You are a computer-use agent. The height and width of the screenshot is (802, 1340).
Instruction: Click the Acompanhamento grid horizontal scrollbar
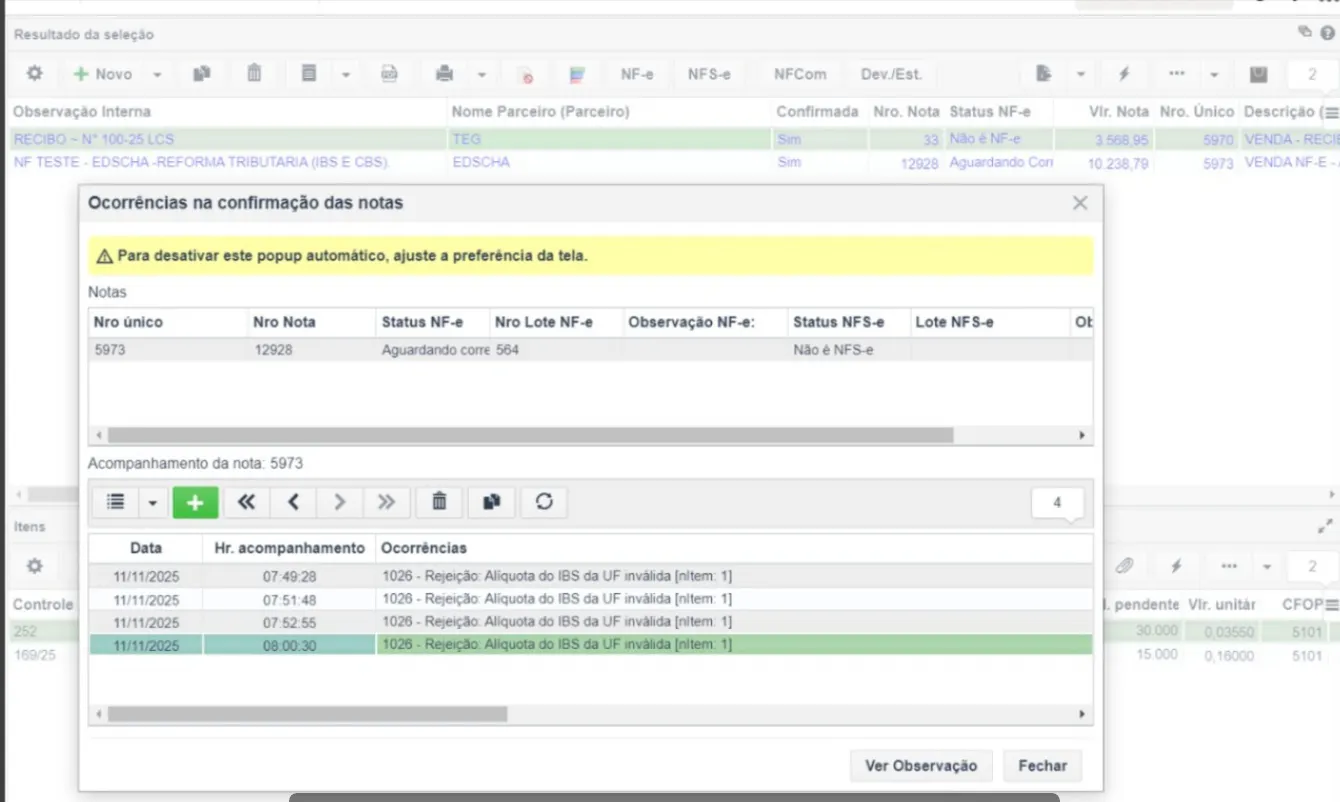pyautogui.click(x=308, y=714)
